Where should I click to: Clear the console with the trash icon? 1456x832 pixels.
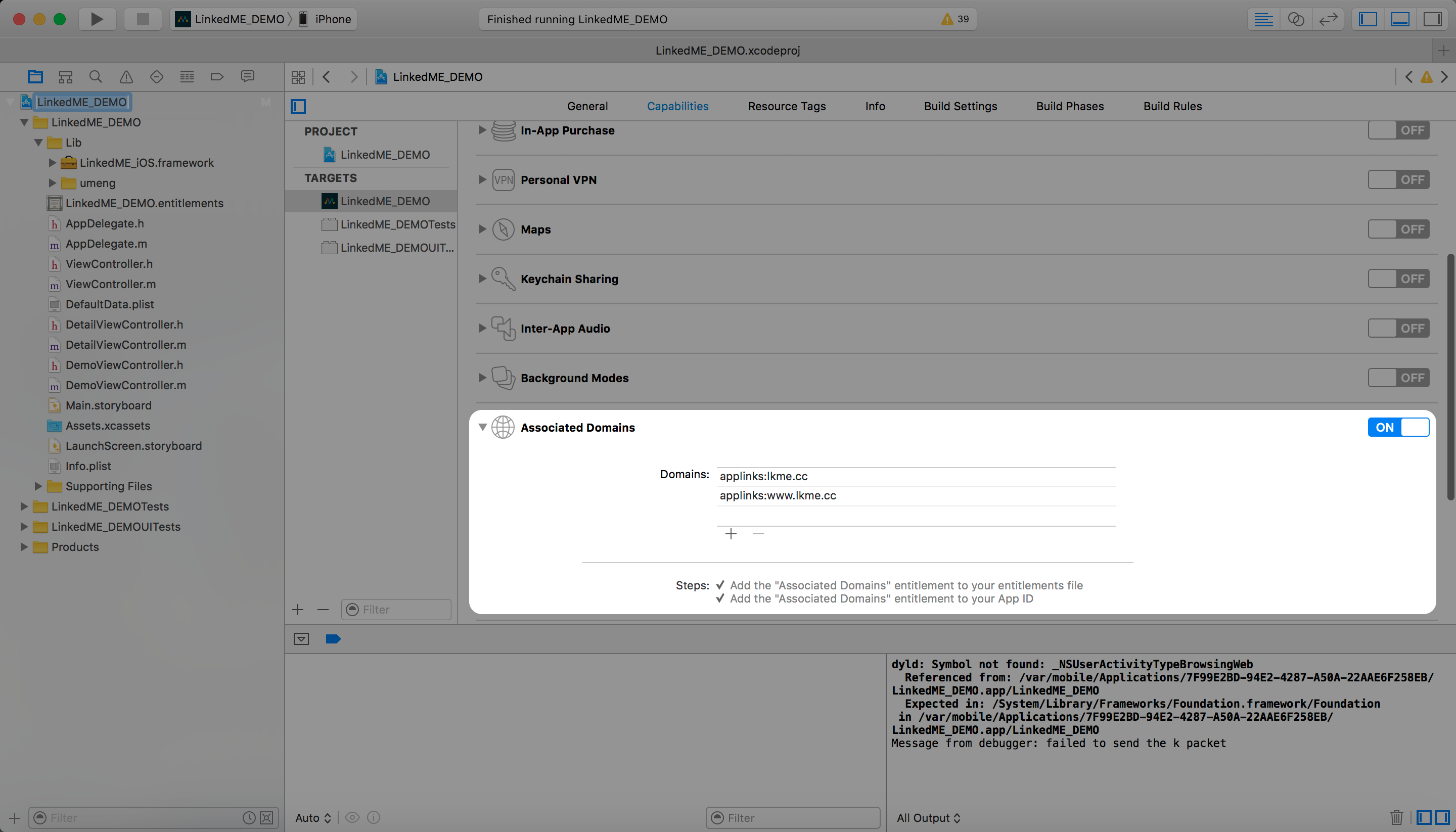tap(1396, 817)
